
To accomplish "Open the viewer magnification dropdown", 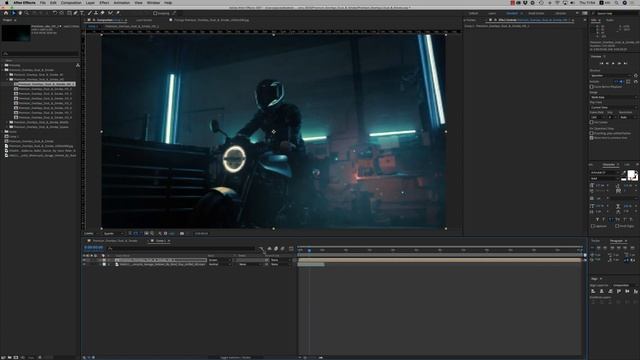I will (91, 233).
